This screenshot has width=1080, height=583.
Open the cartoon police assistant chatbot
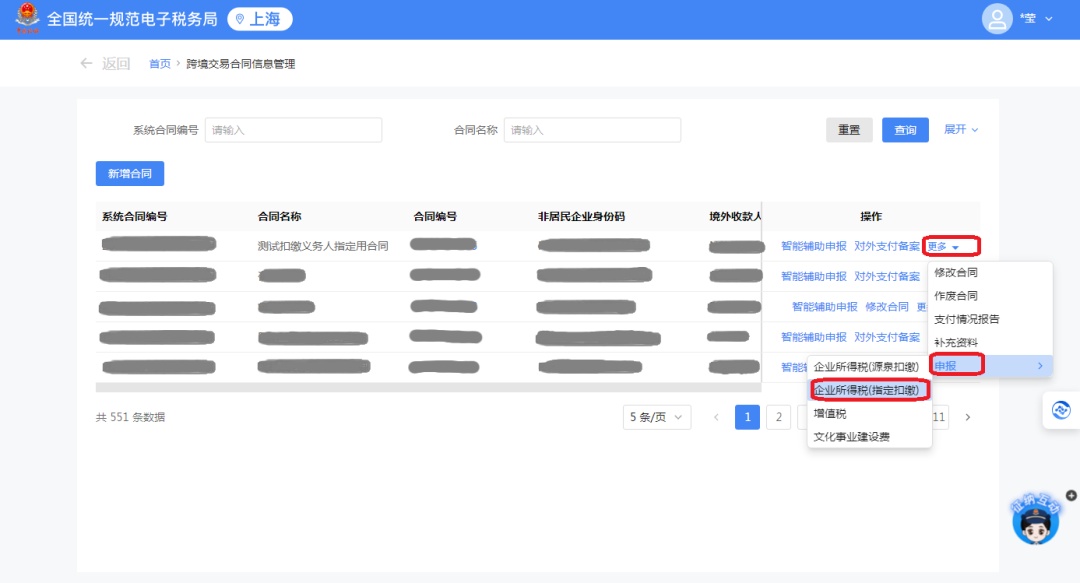pyautogui.click(x=1035, y=521)
